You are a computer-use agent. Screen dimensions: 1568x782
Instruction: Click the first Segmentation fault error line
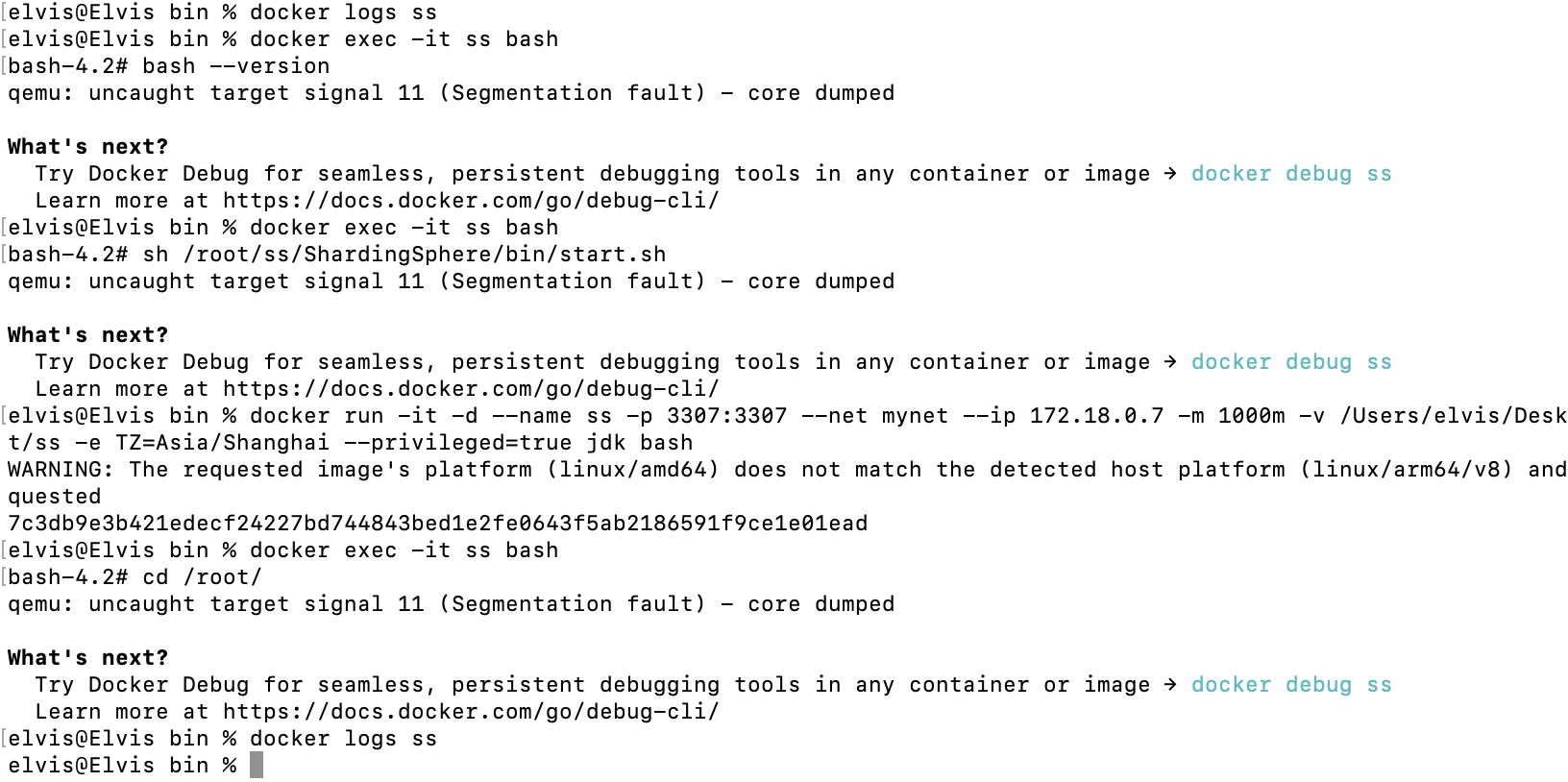451,93
